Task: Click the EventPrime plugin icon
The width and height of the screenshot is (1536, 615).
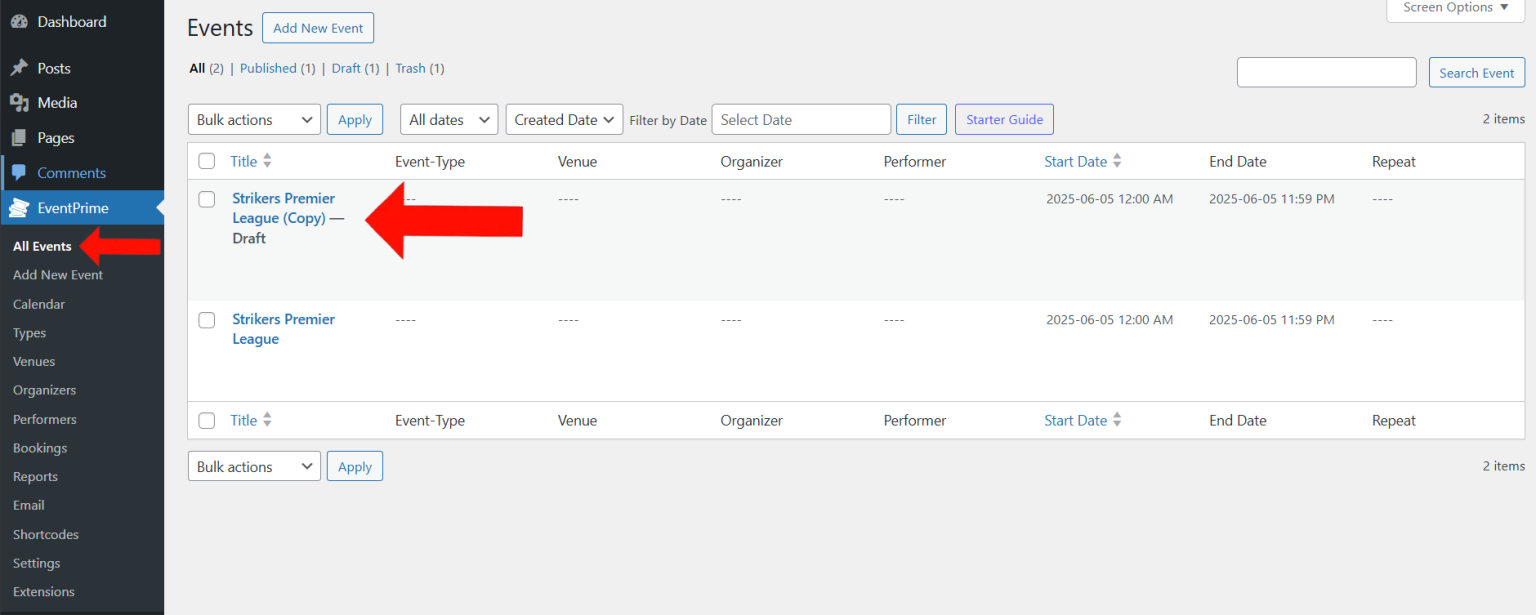Action: pos(19,208)
